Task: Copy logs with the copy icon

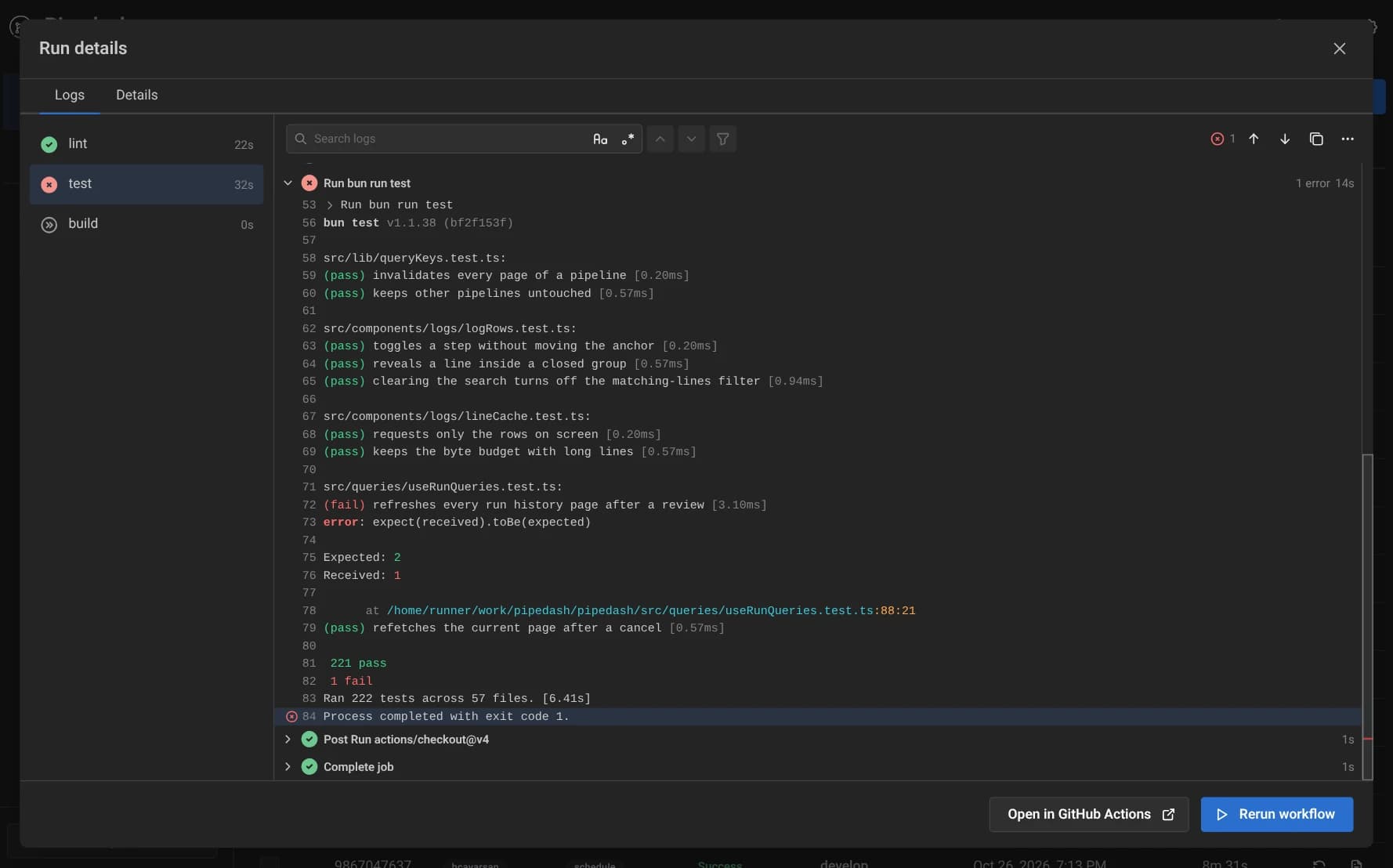Action: (1316, 139)
